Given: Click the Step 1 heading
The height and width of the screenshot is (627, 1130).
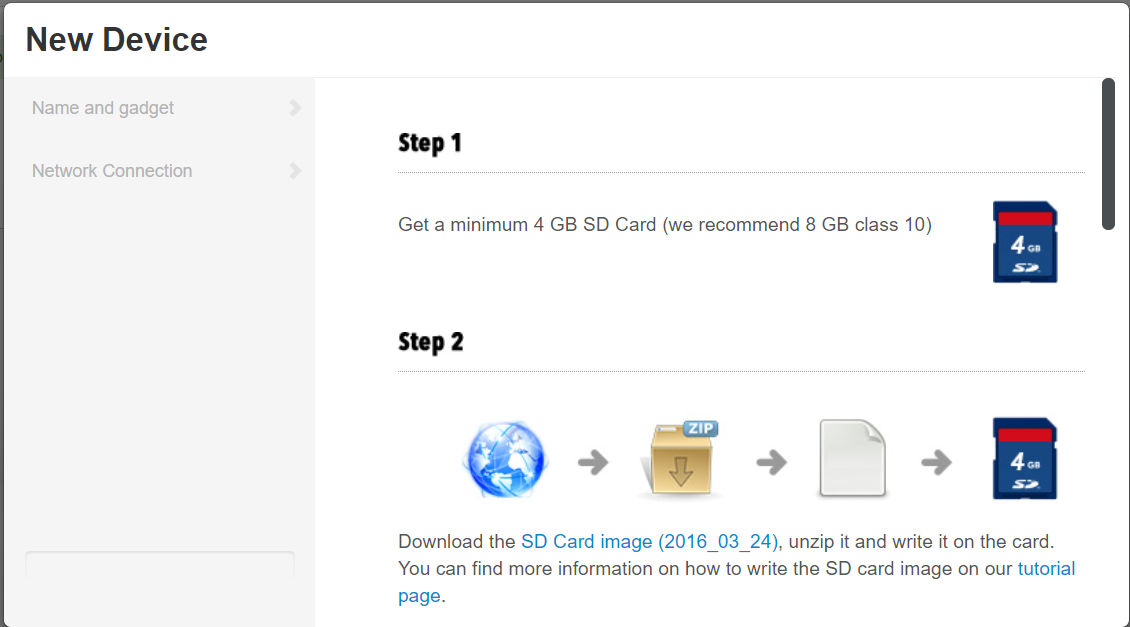Looking at the screenshot, I should coord(430,143).
